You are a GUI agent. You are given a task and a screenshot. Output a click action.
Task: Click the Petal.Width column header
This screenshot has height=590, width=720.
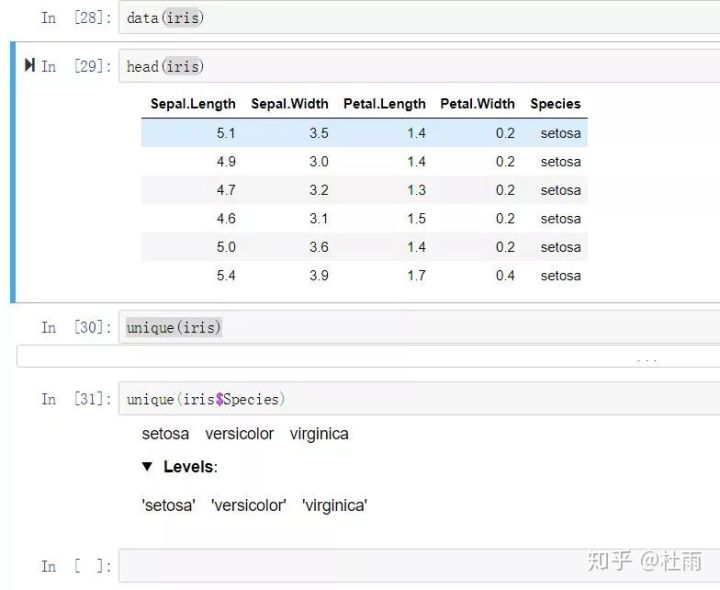(478, 104)
